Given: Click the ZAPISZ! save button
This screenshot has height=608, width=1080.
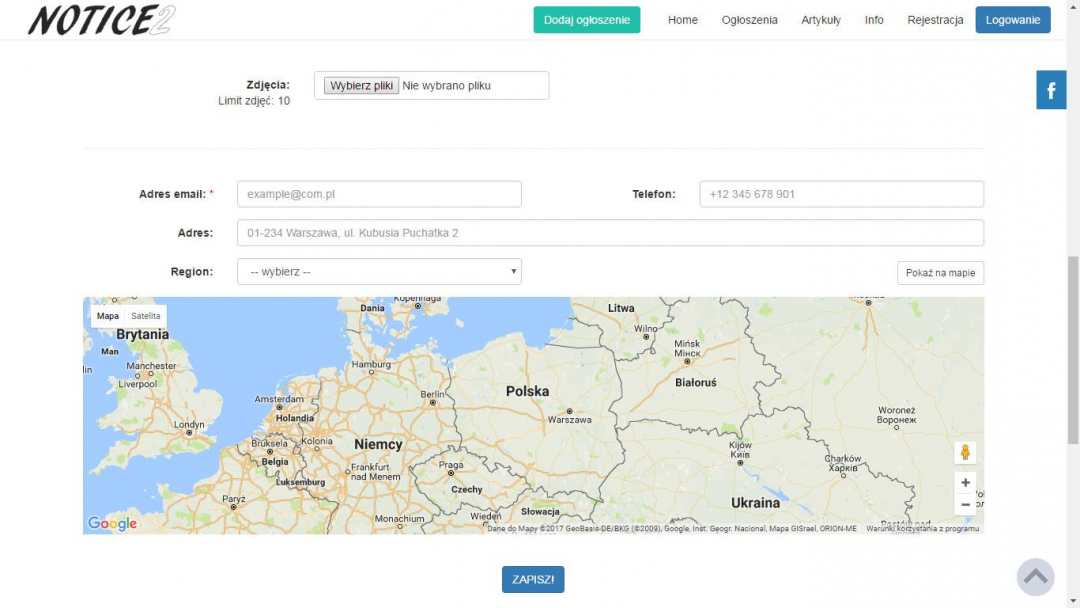Looking at the screenshot, I should [533, 580].
